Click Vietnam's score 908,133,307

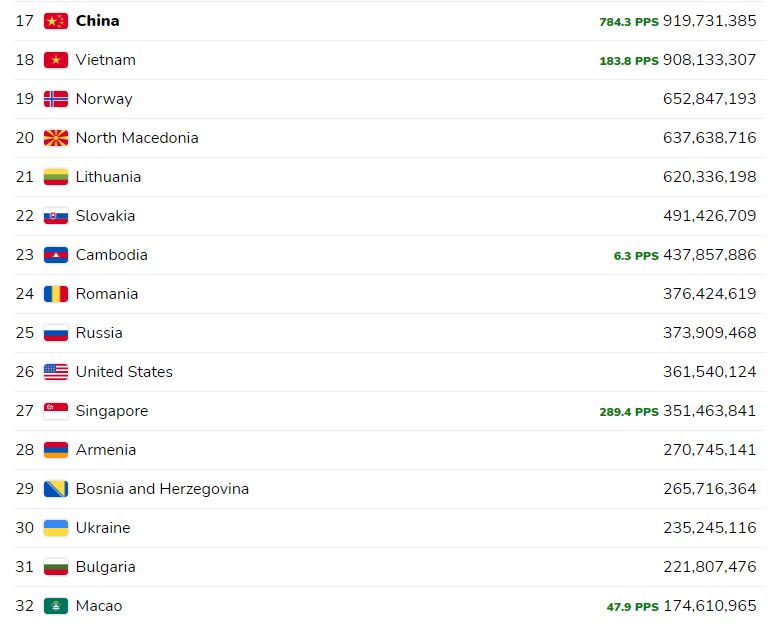tap(710, 60)
